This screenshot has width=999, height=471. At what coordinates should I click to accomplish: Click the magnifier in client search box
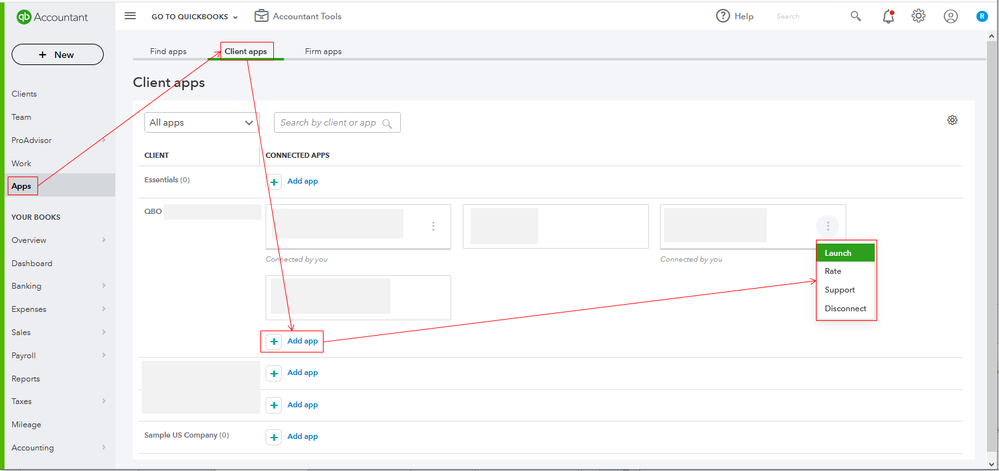click(387, 123)
